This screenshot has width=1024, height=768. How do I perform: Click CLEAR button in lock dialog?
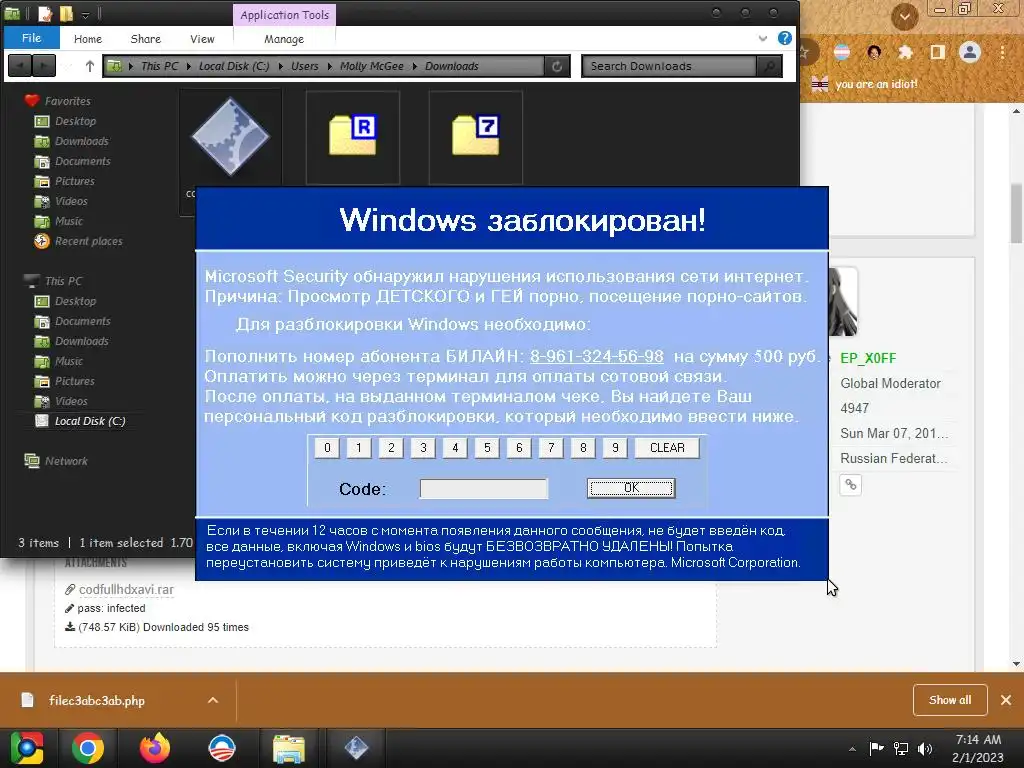667,448
